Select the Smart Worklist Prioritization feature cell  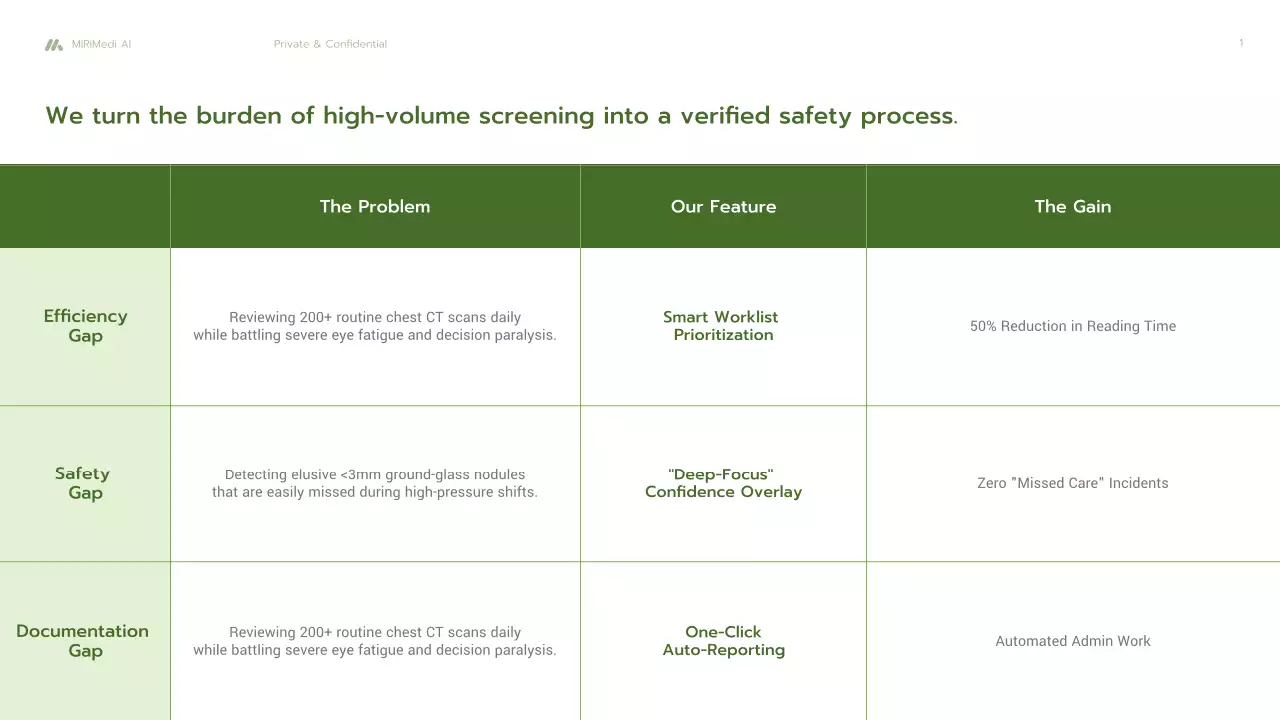pos(722,326)
